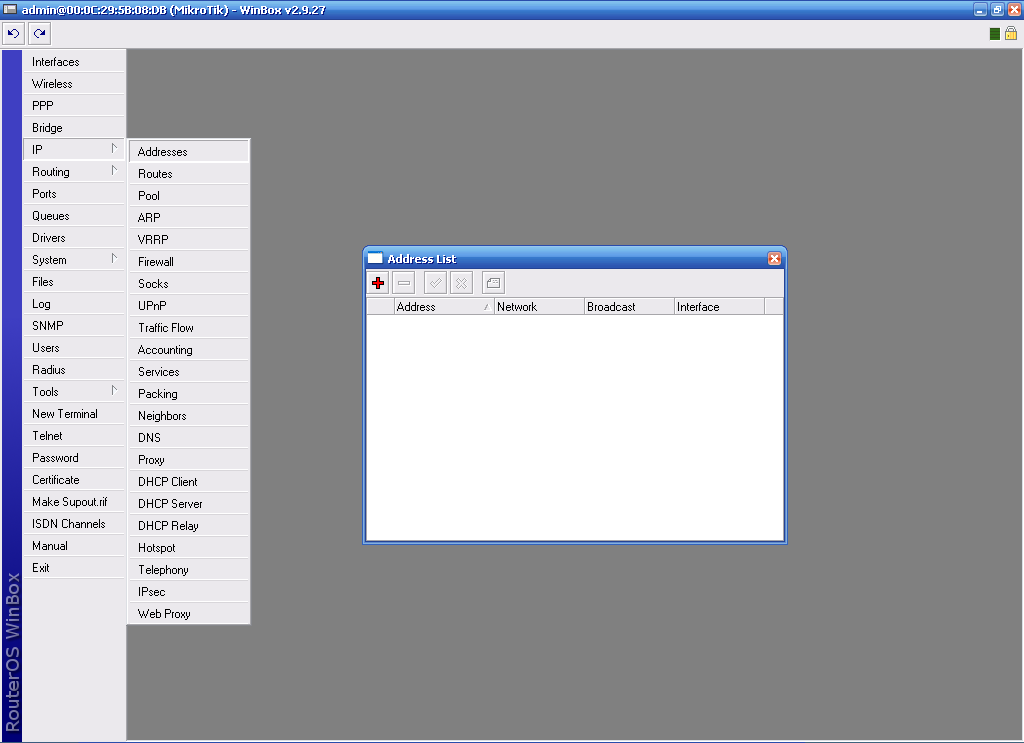Viewport: 1024px width, 743px height.
Task: Open the Interfaces menu item
Action: click(x=74, y=62)
